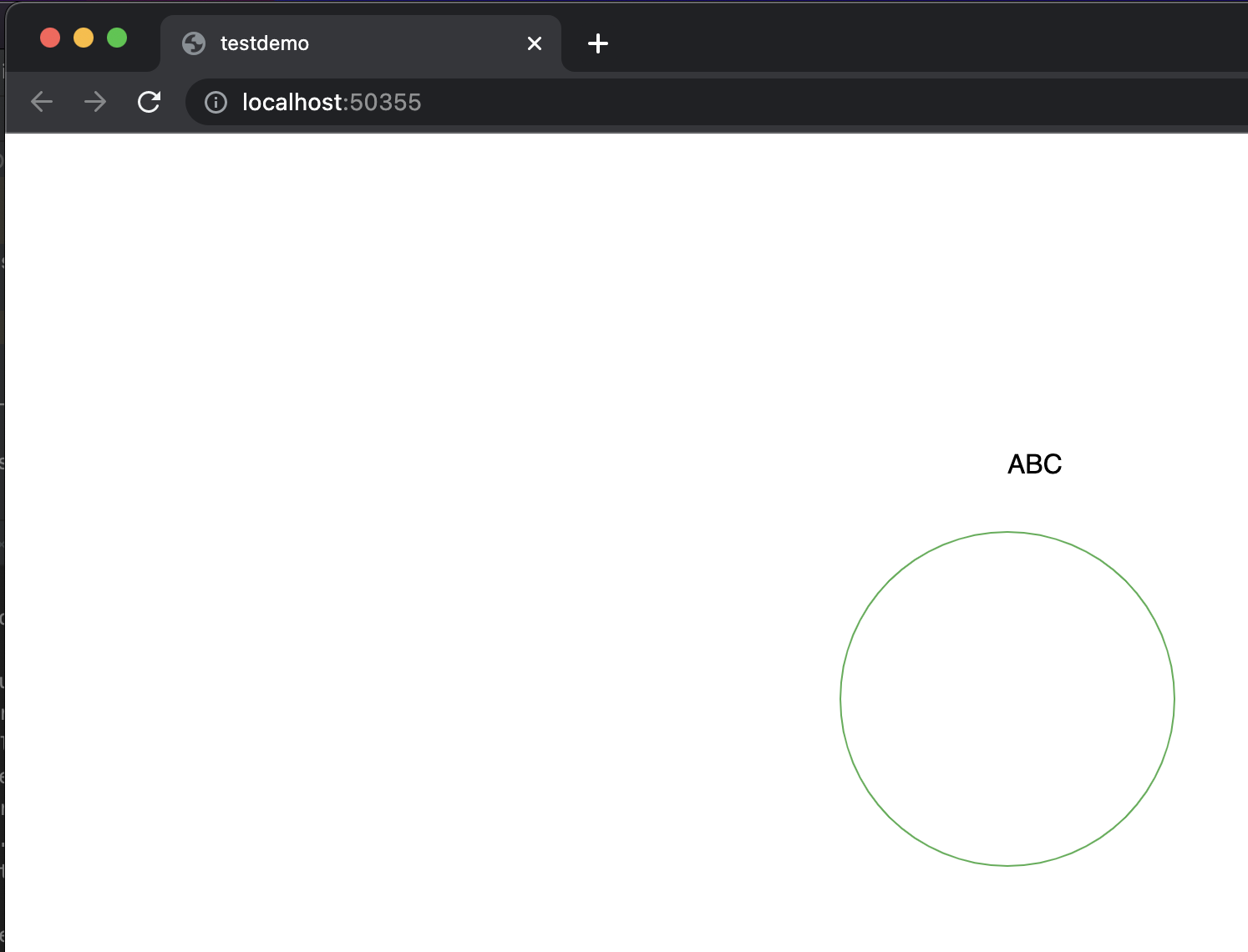Click the yellow minimize traffic light
Viewport: 1248px width, 952px height.
coord(84,37)
